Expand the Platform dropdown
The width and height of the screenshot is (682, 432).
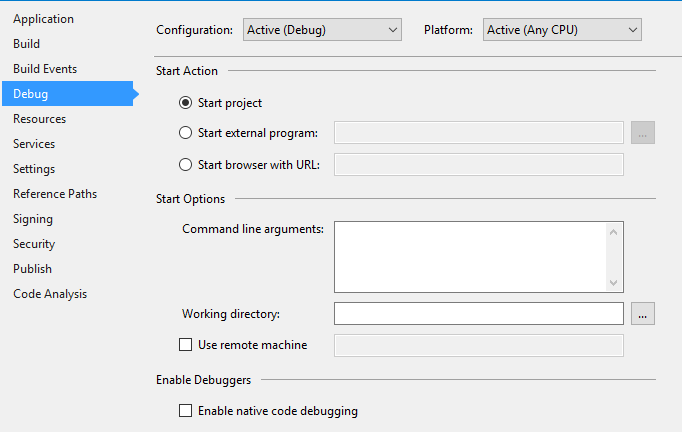562,30
